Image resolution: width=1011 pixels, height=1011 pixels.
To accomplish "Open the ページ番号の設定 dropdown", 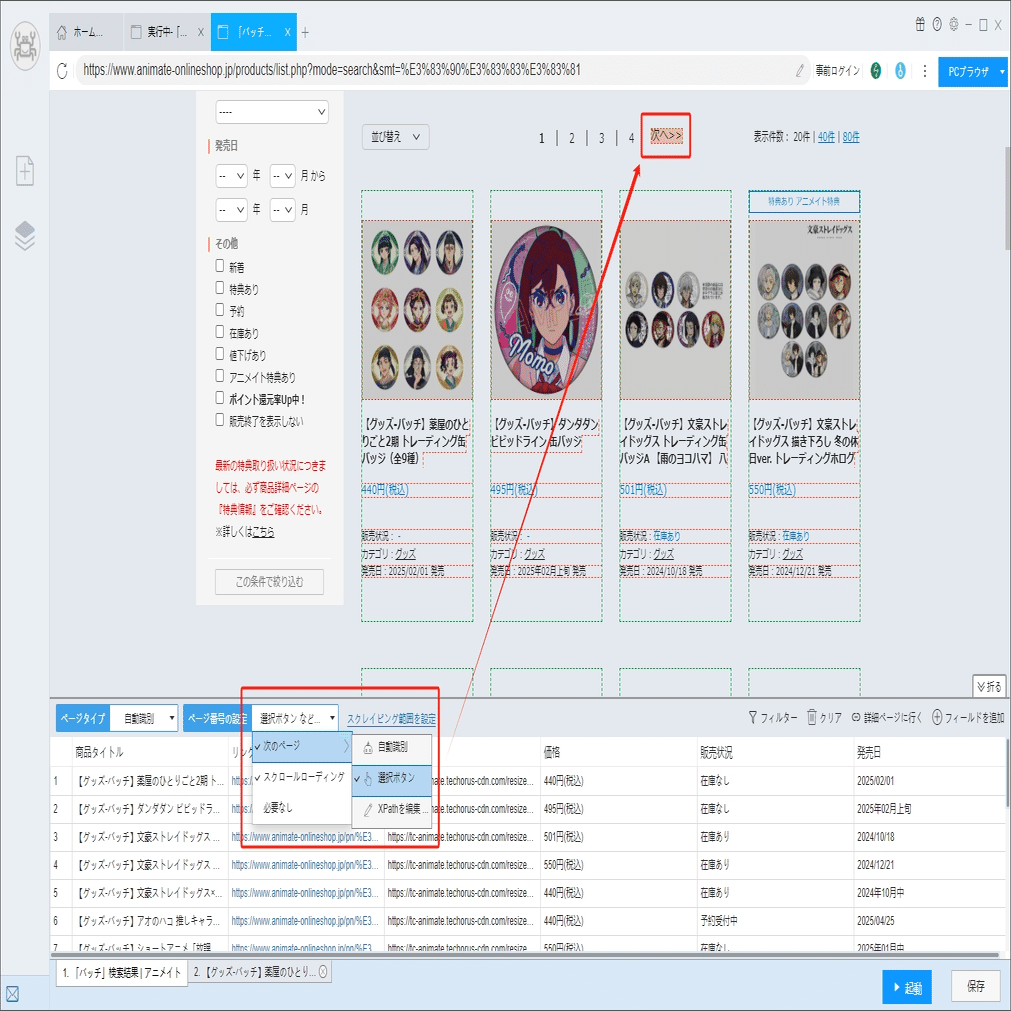I will pos(295,718).
